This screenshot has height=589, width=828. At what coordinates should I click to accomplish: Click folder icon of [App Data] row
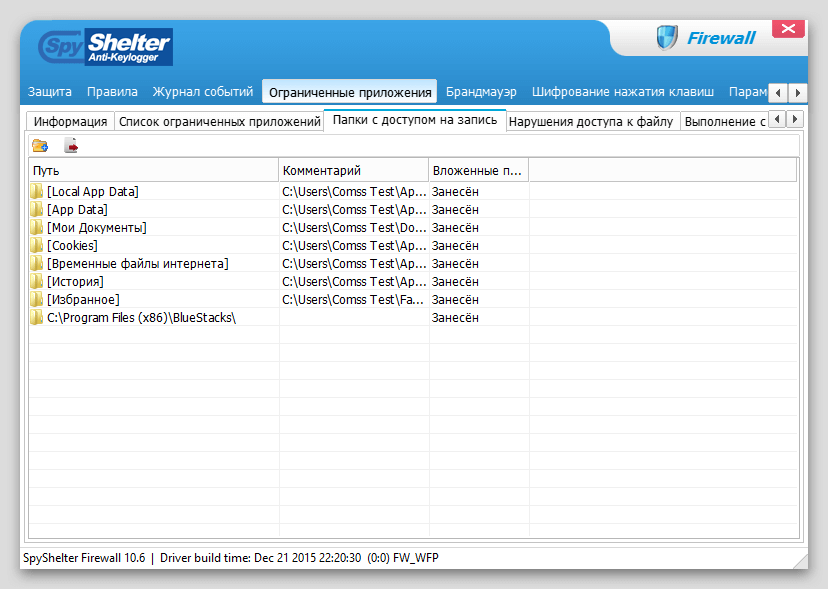[36, 209]
